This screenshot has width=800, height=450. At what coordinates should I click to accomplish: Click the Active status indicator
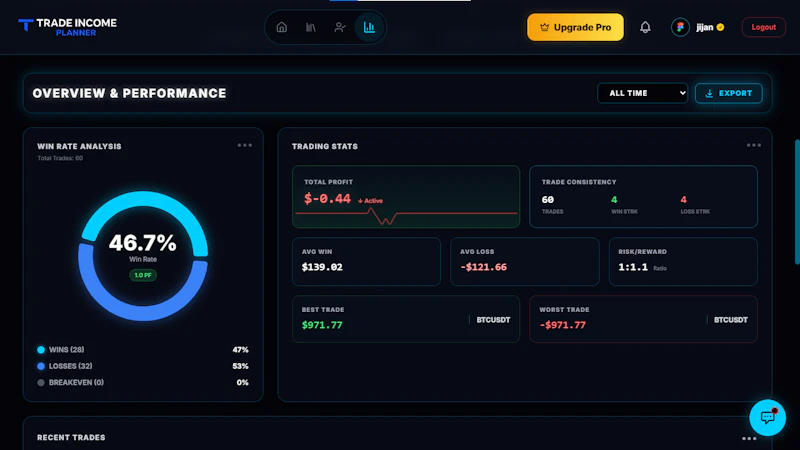click(x=370, y=201)
